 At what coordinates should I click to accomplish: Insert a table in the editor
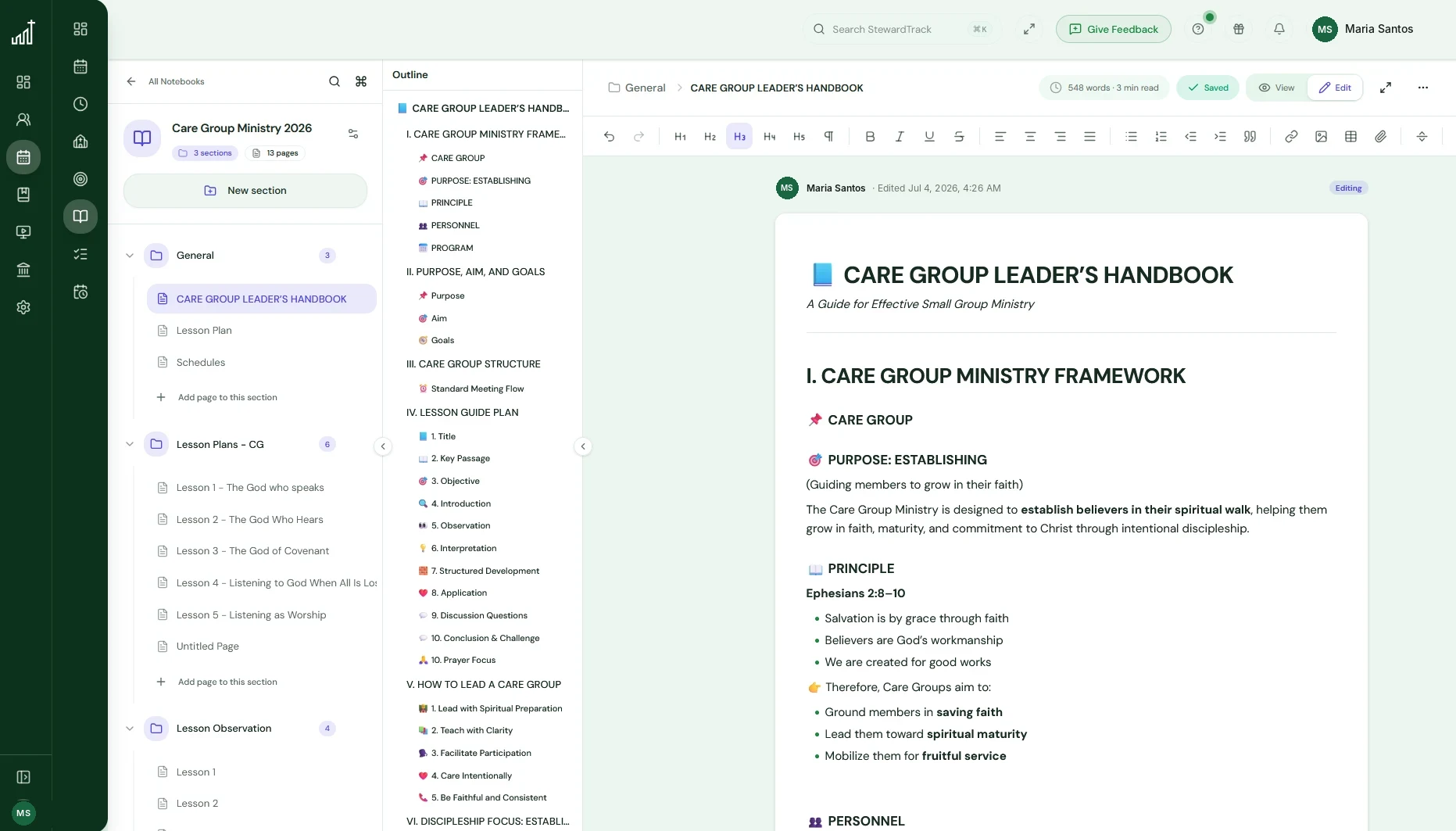[x=1350, y=137]
